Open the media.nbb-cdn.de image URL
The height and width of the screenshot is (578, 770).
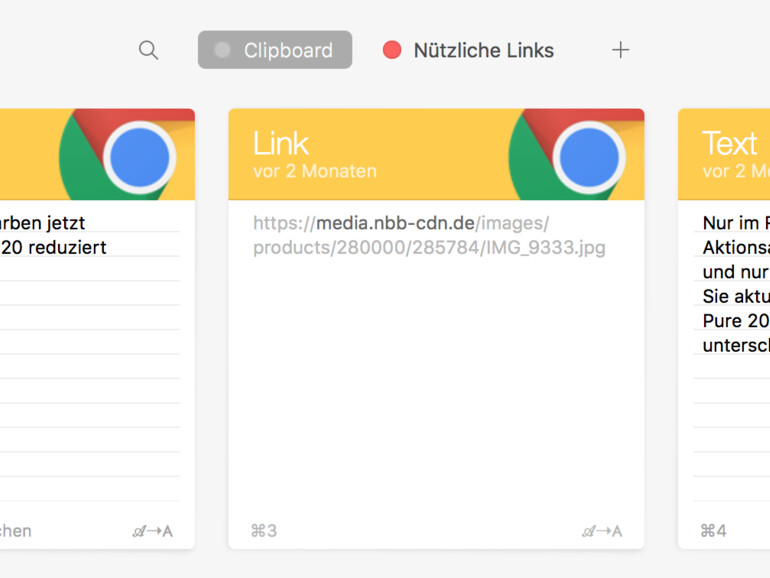tap(429, 235)
